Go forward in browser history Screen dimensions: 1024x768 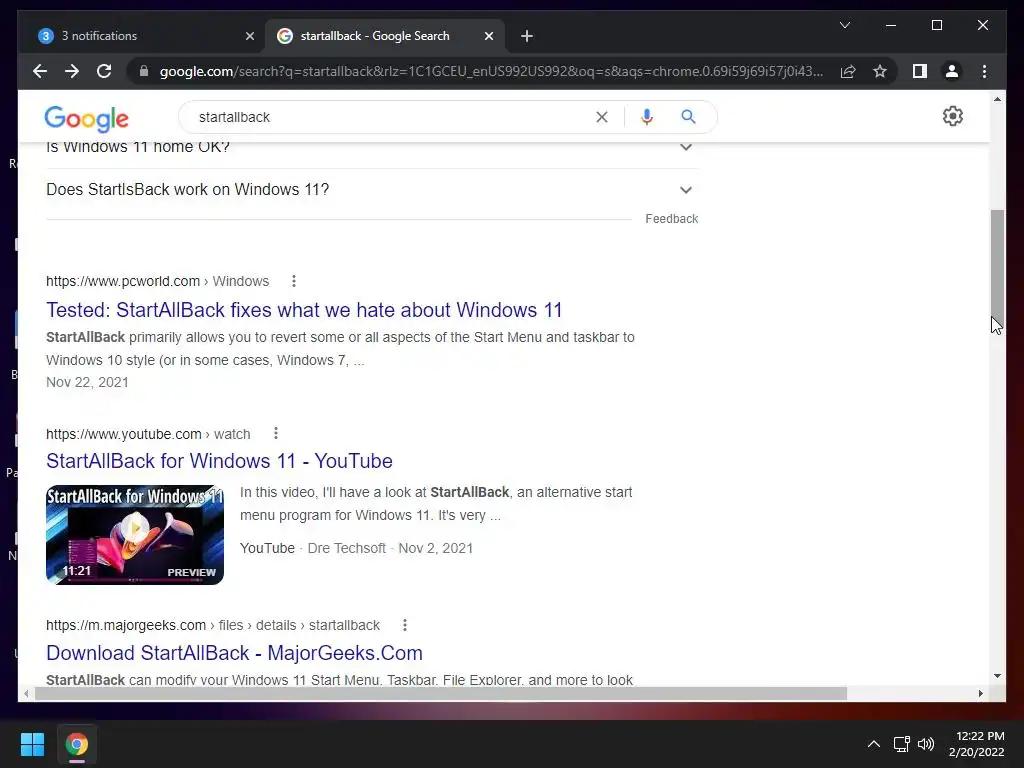[72, 71]
